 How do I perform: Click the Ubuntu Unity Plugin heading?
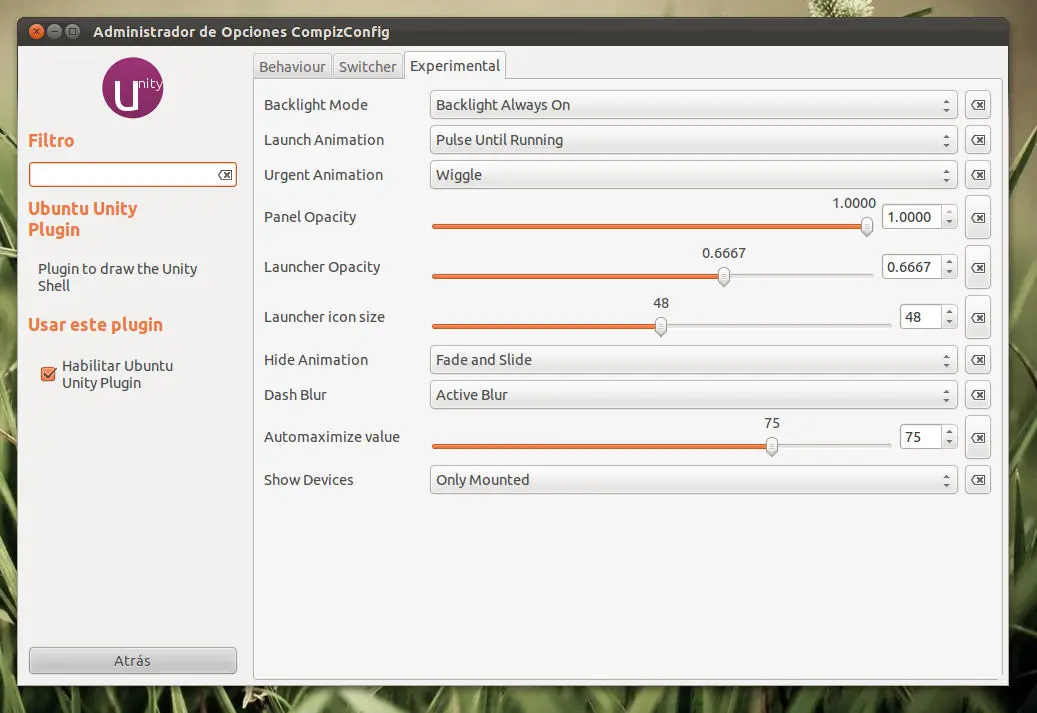tap(83, 219)
